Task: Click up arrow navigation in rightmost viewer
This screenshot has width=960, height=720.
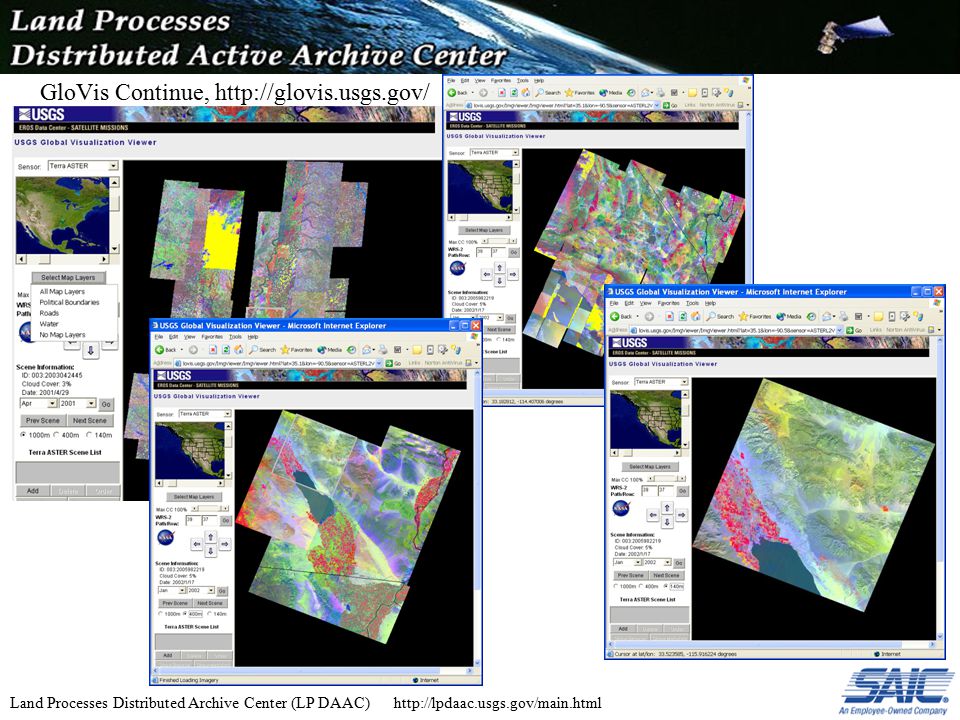Action: [667, 508]
